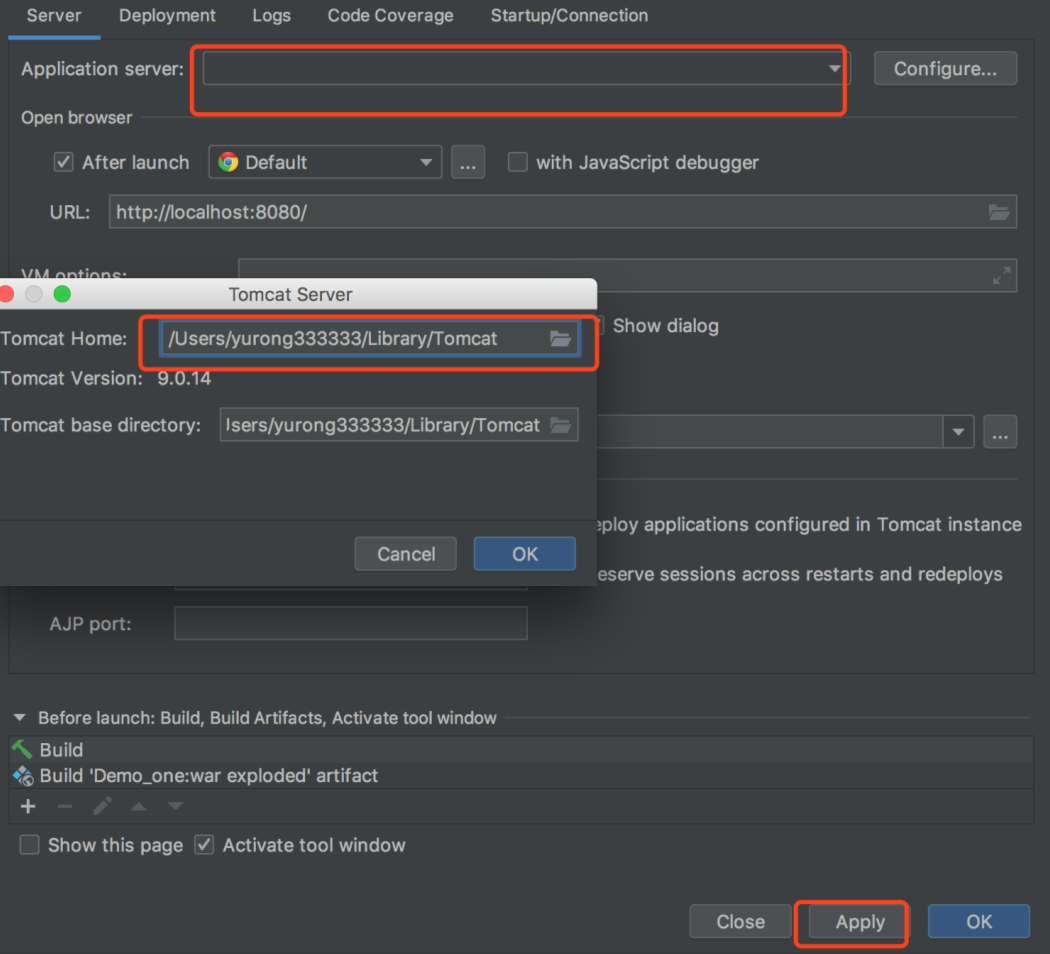Open the Application server dropdown

526,68
